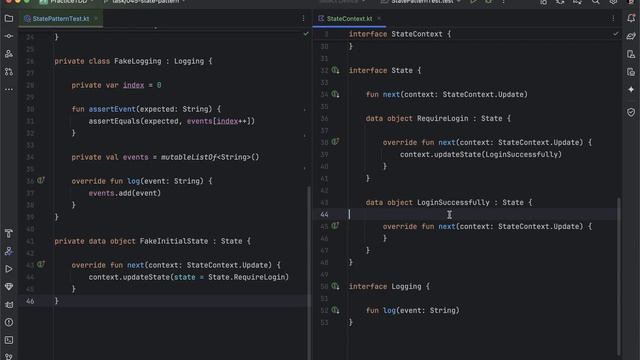The image size is (640, 360).
Task: Click gutter icon on State.next declaration
Action: pyautogui.click(x=335, y=94)
